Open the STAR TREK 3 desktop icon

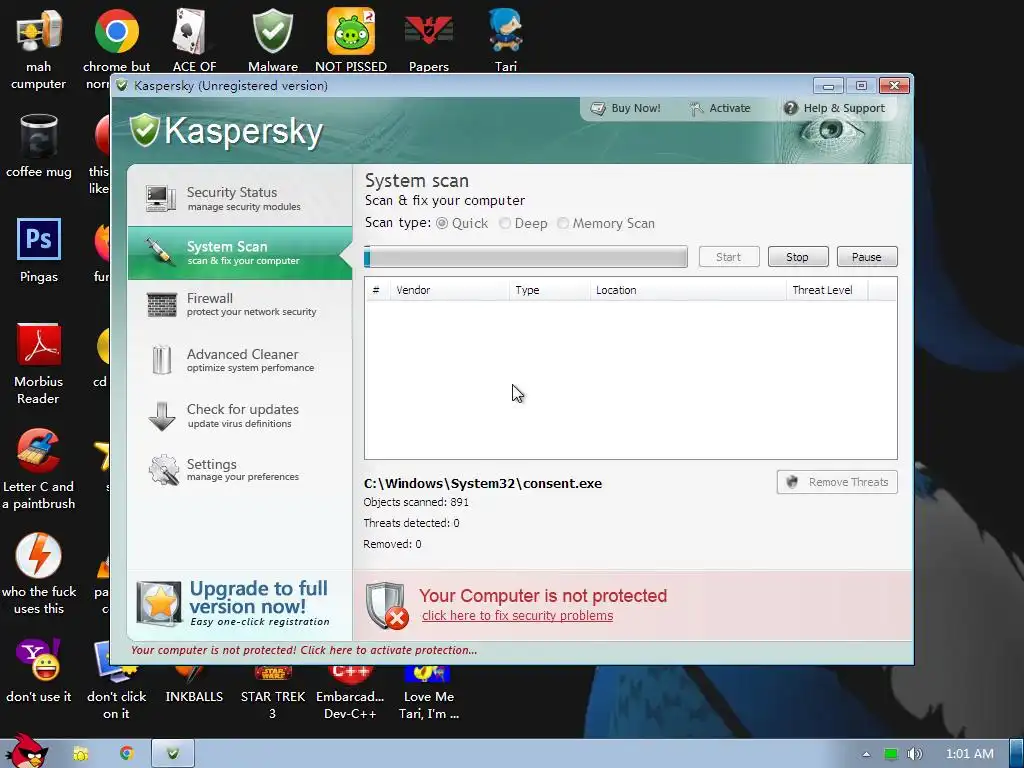point(273,692)
